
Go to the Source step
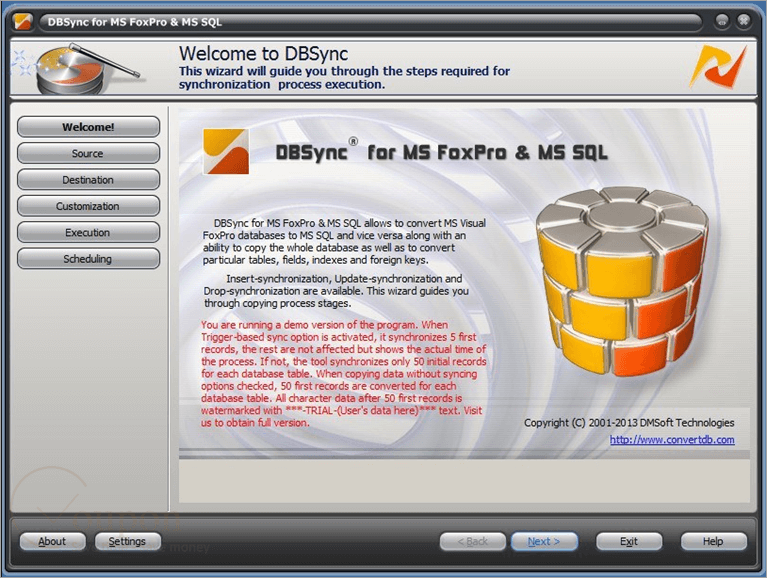89,154
